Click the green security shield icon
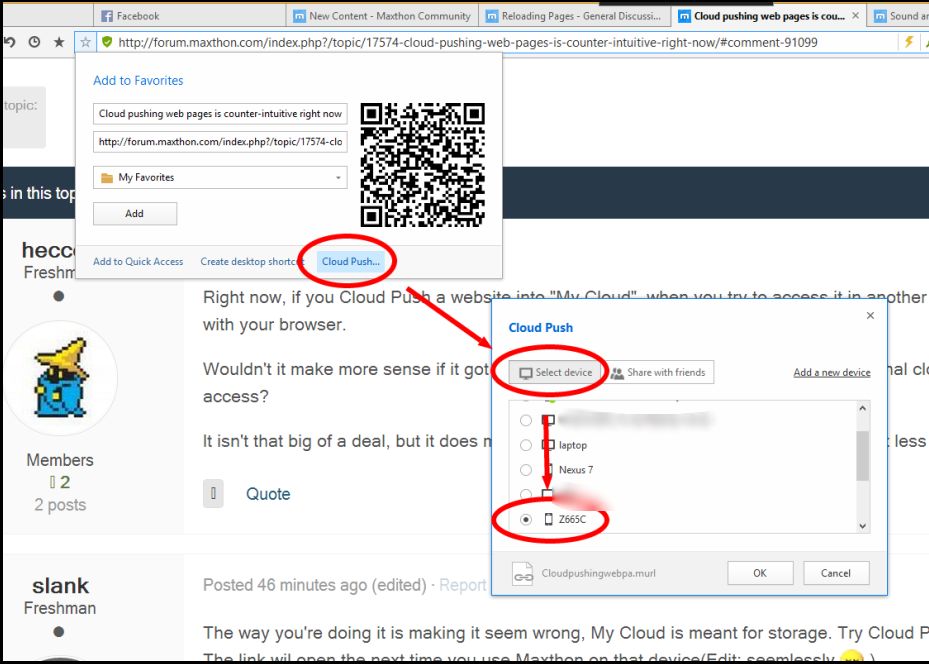Image resolution: width=929 pixels, height=664 pixels. 107,42
